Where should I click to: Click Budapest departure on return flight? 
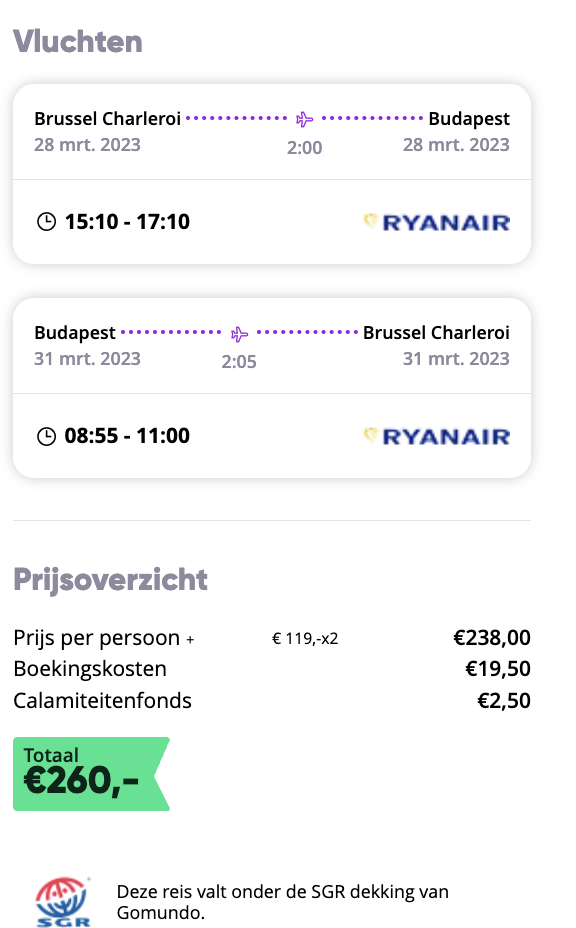75,333
